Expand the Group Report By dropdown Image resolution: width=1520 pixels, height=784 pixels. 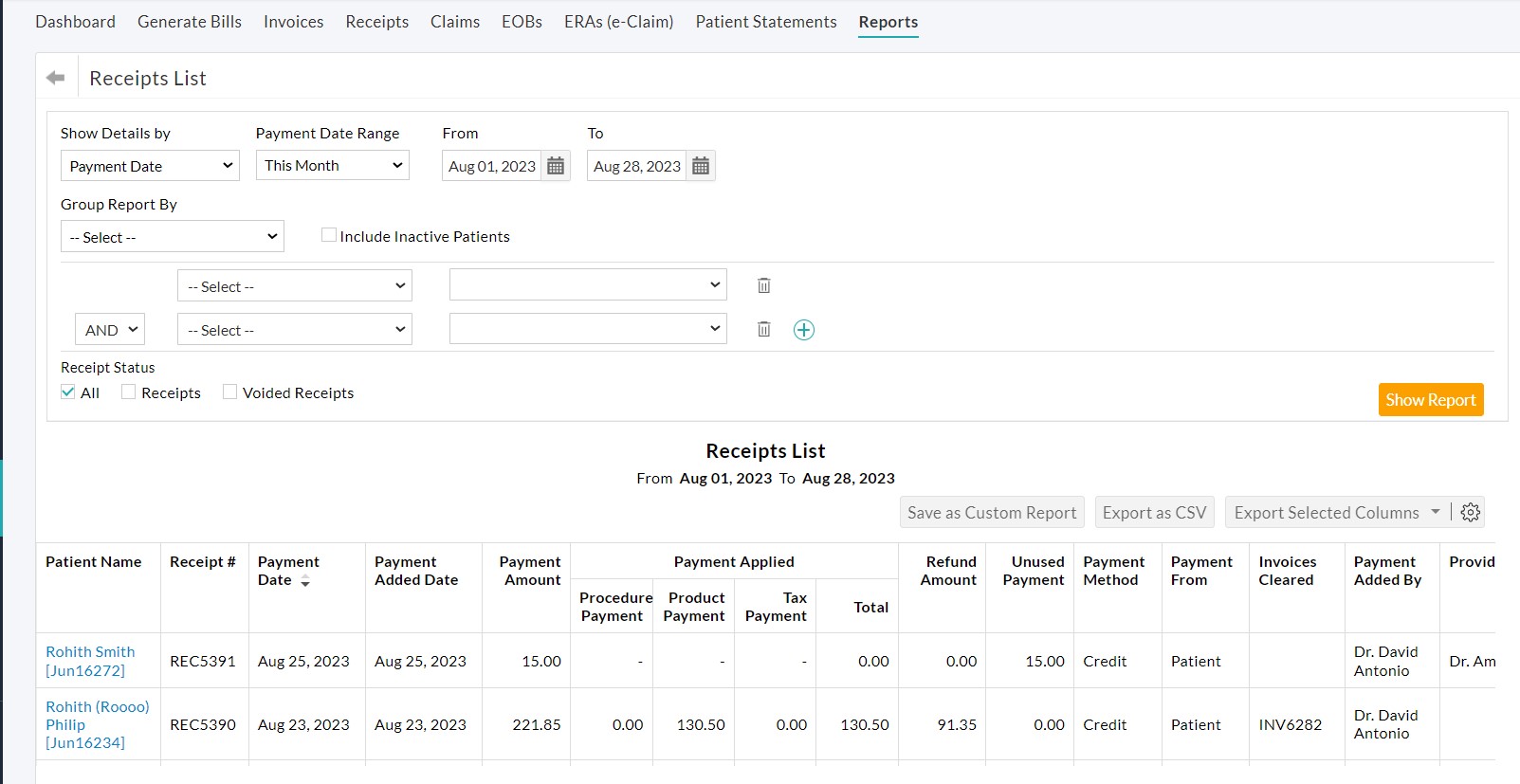(x=173, y=237)
